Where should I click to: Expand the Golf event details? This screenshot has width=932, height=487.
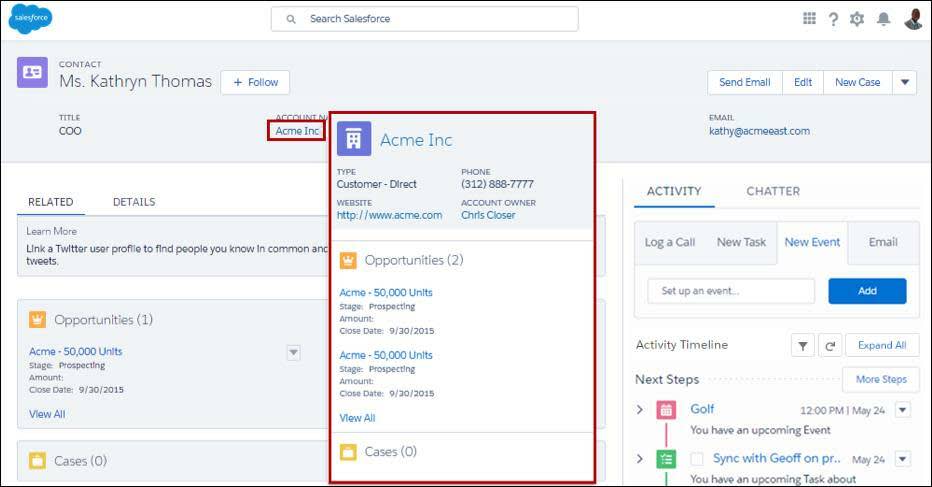[x=640, y=410]
